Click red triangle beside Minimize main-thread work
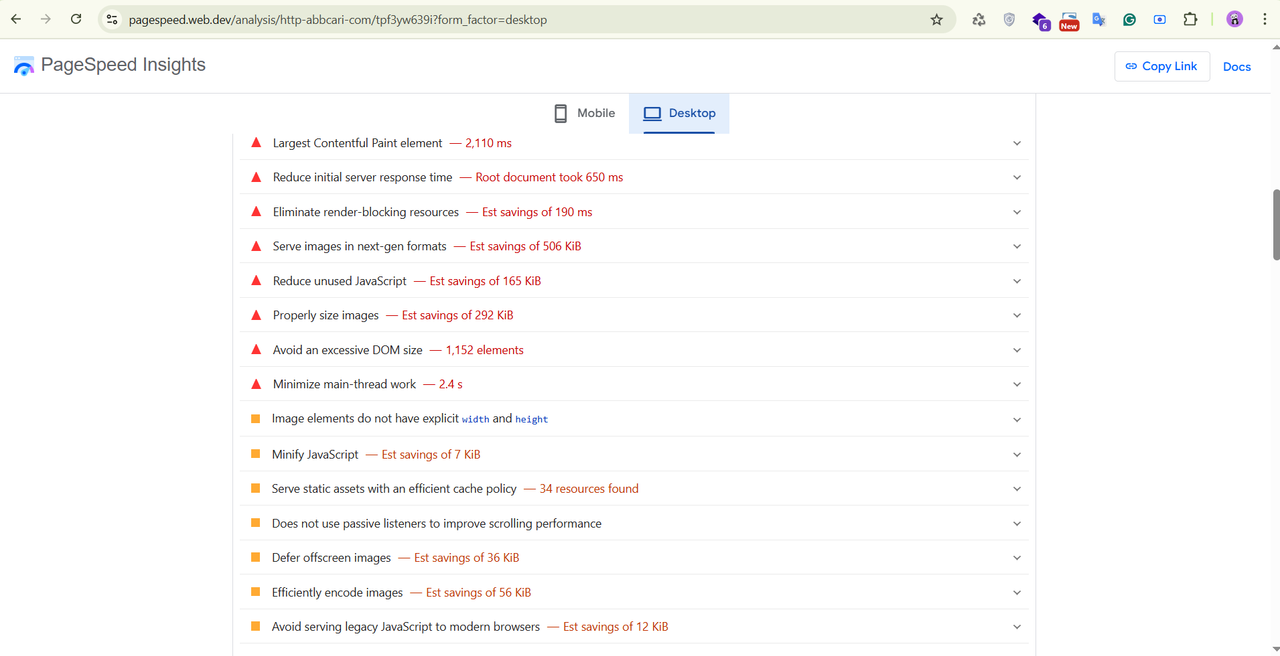The width and height of the screenshot is (1280, 656). pyautogui.click(x=256, y=384)
